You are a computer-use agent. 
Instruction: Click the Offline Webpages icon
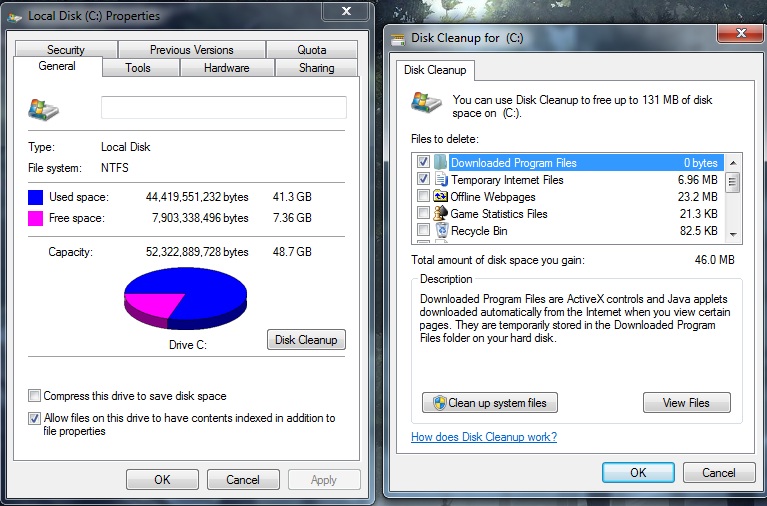click(x=441, y=197)
